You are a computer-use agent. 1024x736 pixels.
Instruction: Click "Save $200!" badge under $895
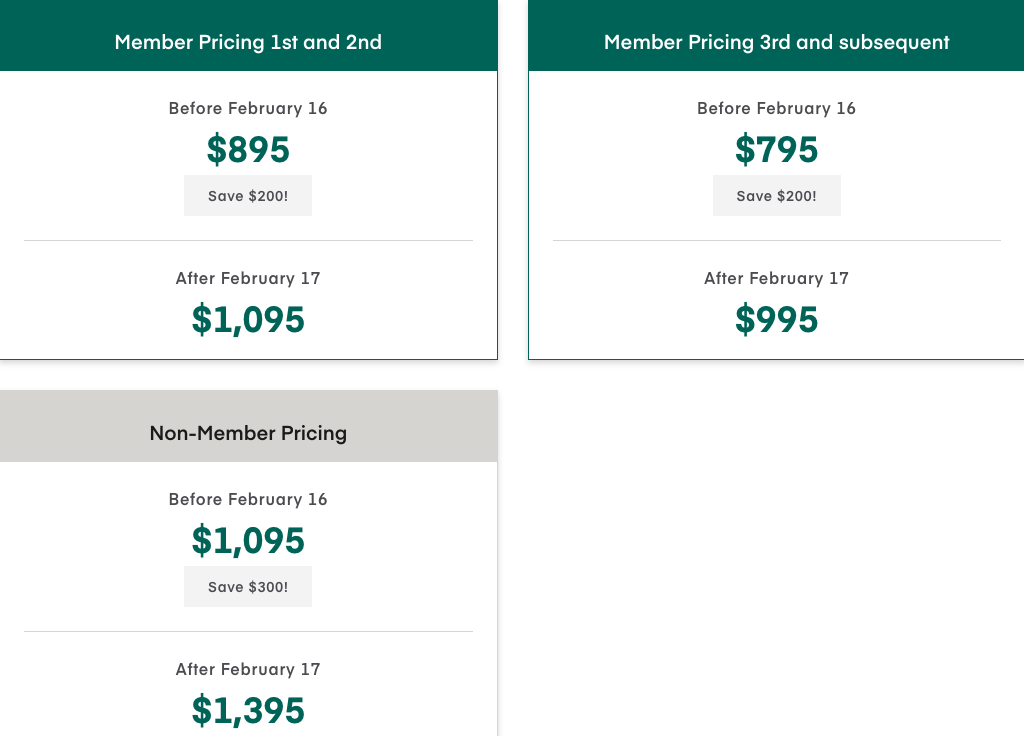248,196
